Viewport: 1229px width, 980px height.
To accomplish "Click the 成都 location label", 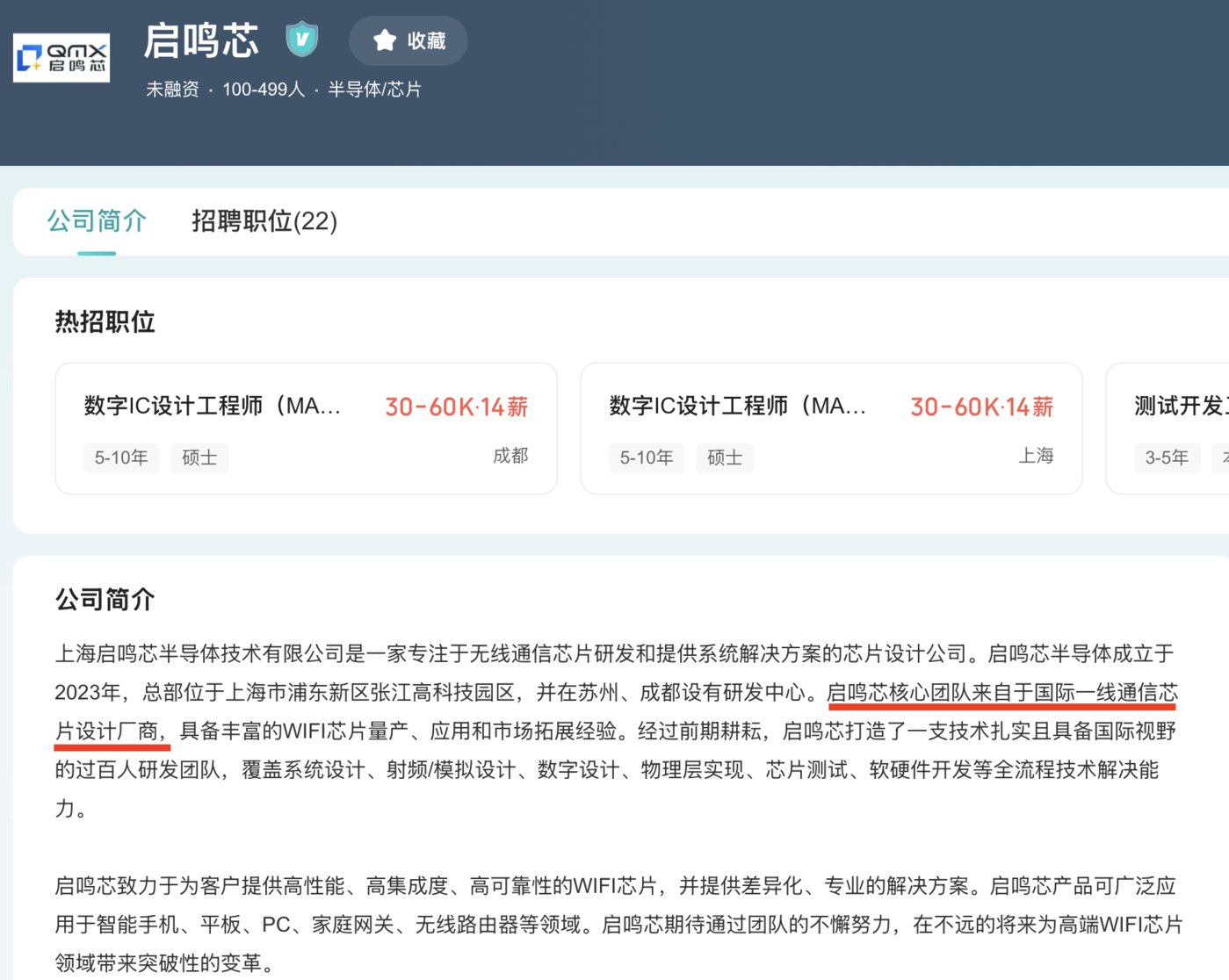I will [x=512, y=457].
